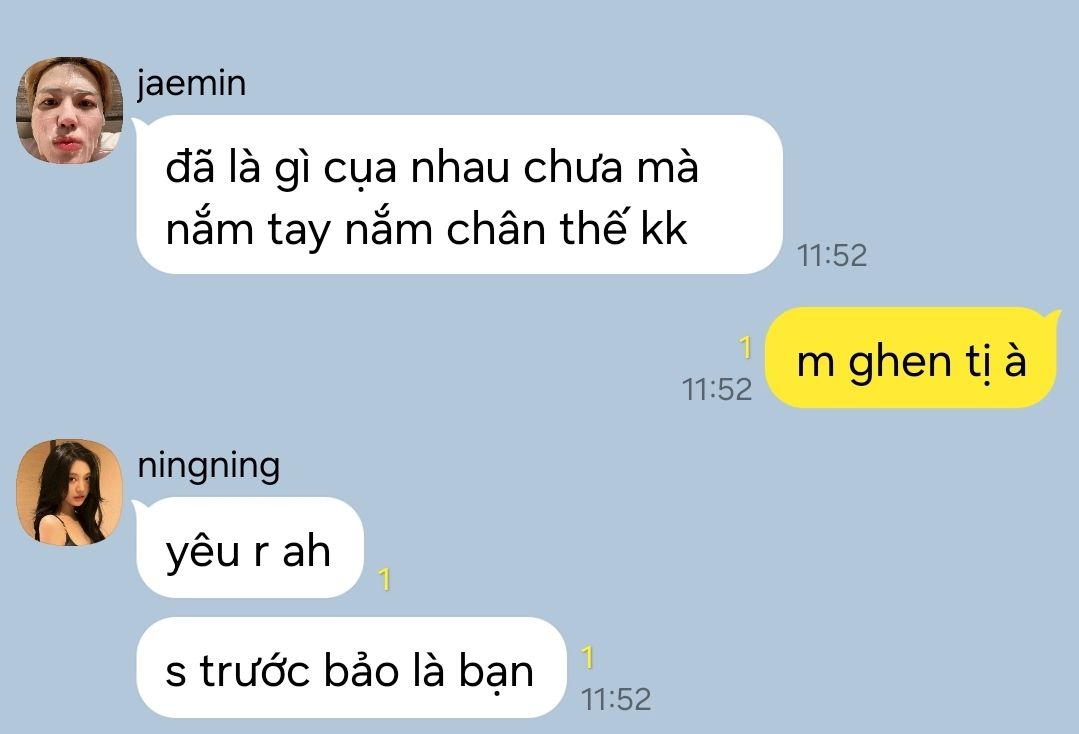Open jaemin's face-mask profile picture
The width and height of the screenshot is (1079, 734).
click(70, 110)
